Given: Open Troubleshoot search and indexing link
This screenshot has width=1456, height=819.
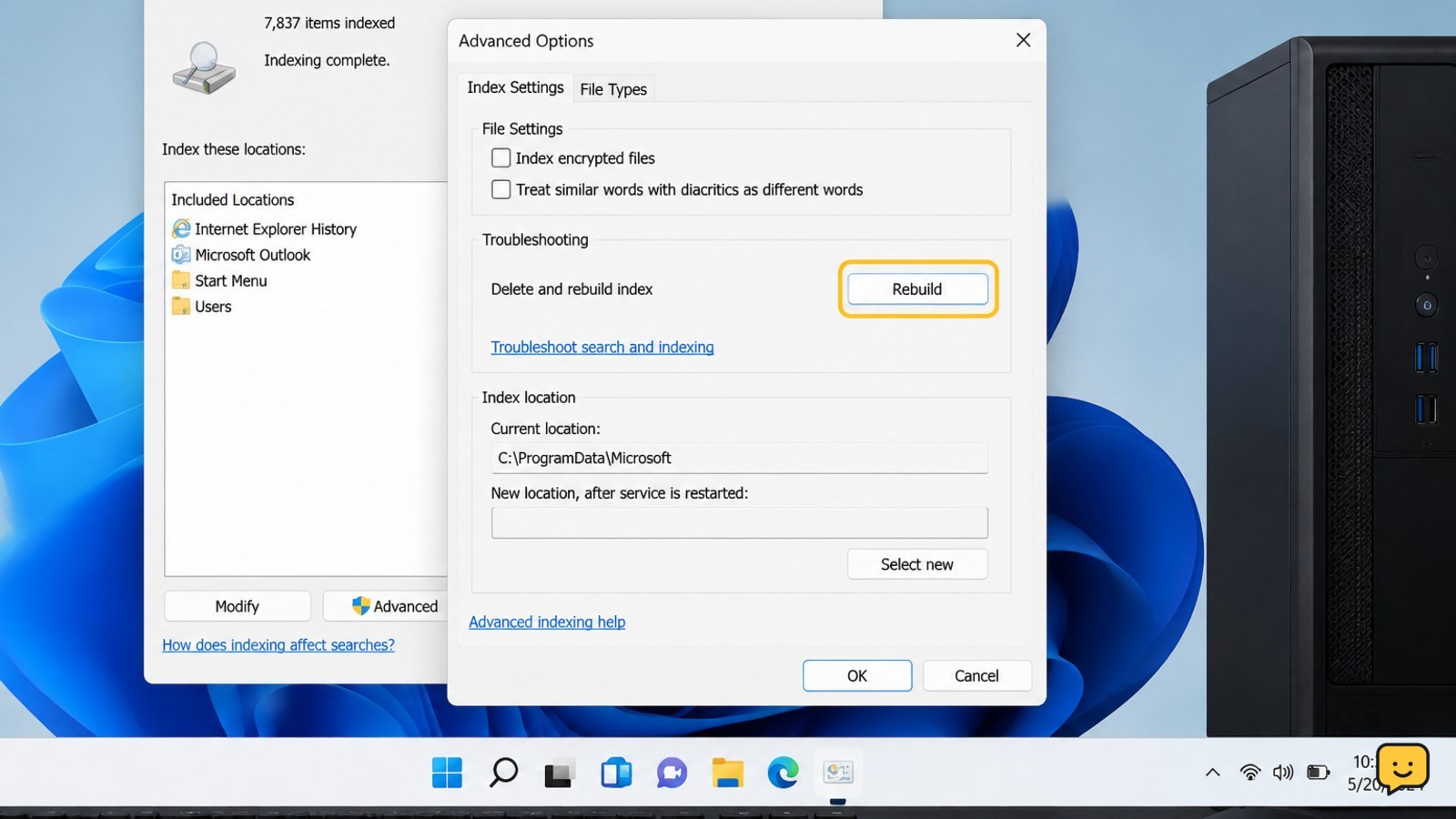Looking at the screenshot, I should tap(602, 347).
